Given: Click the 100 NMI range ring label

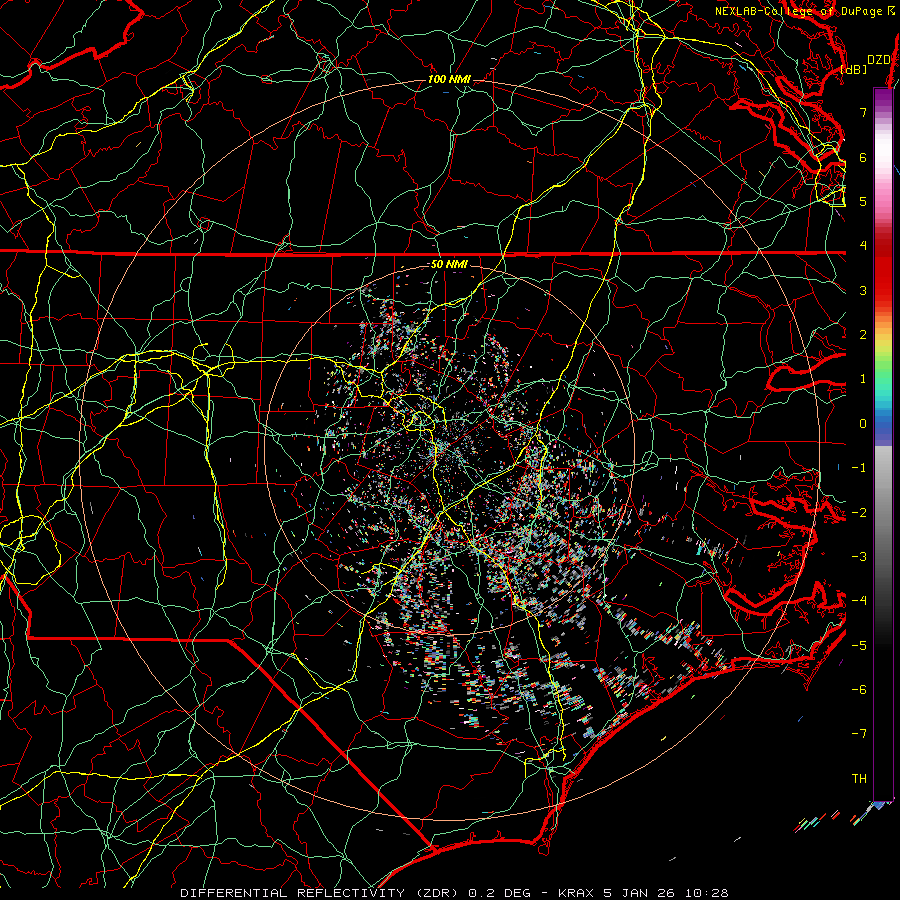Looking at the screenshot, I should coord(449,79).
